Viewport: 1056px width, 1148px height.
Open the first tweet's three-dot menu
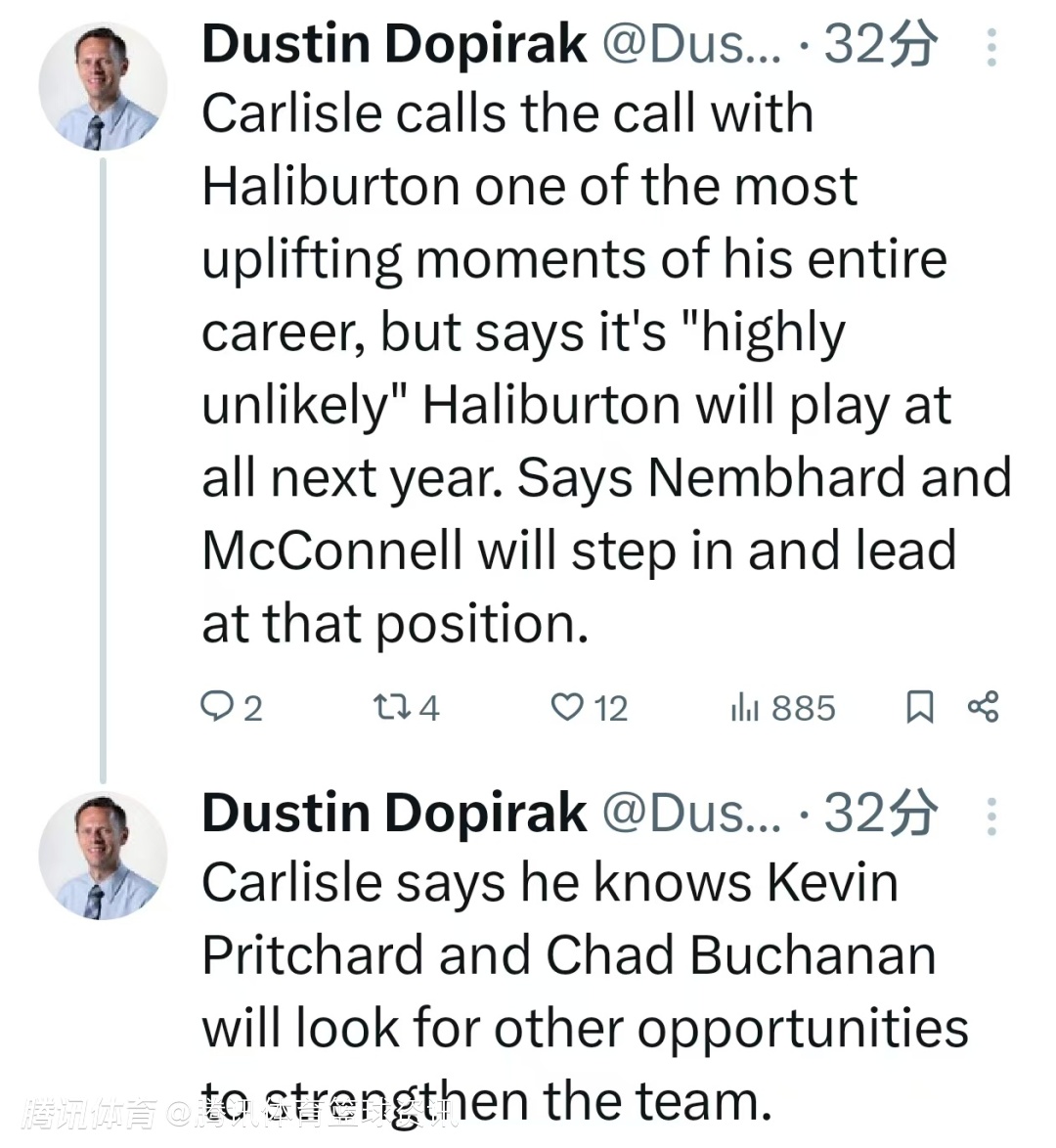point(991,47)
